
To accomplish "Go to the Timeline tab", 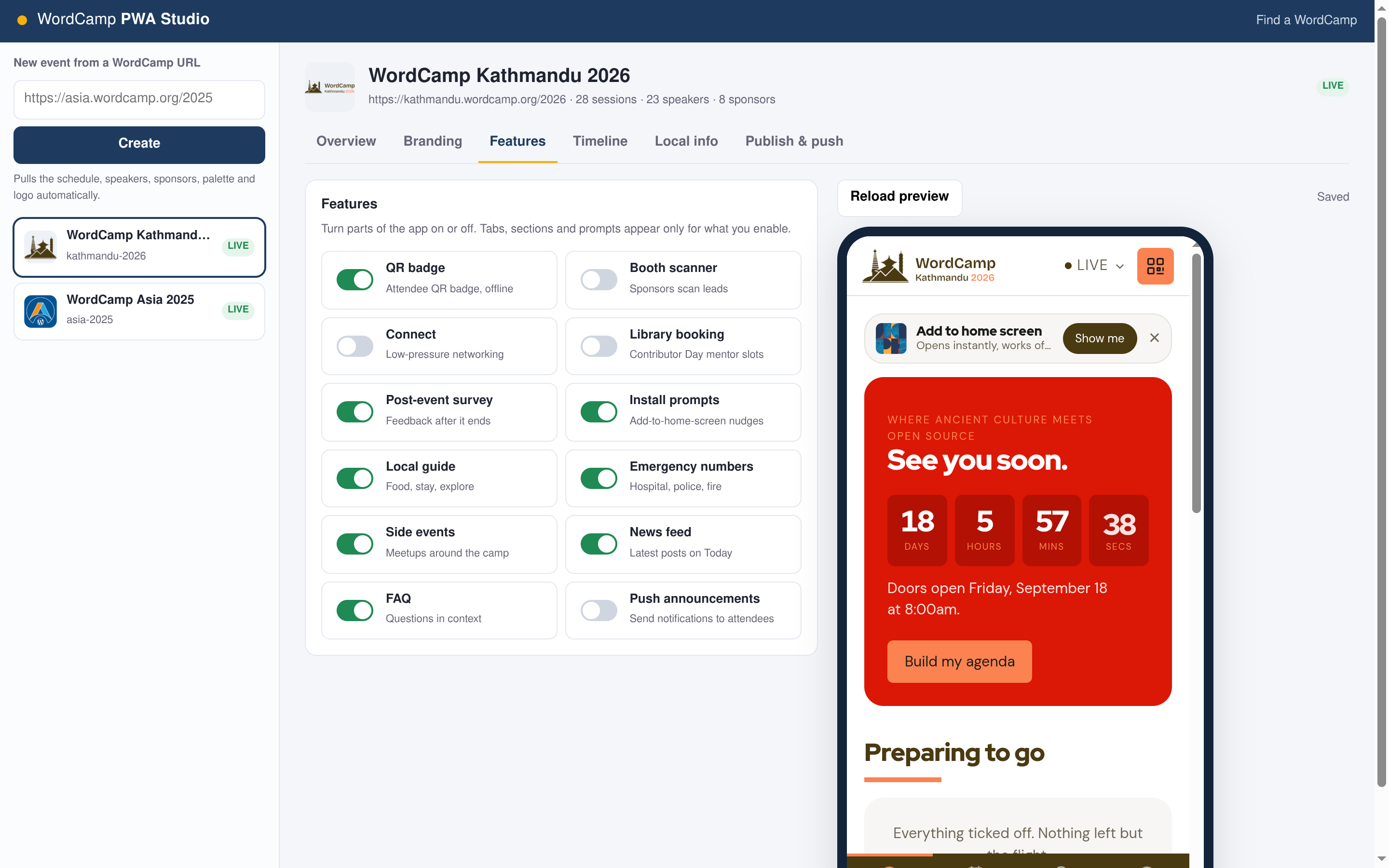I will pyautogui.click(x=600, y=141).
